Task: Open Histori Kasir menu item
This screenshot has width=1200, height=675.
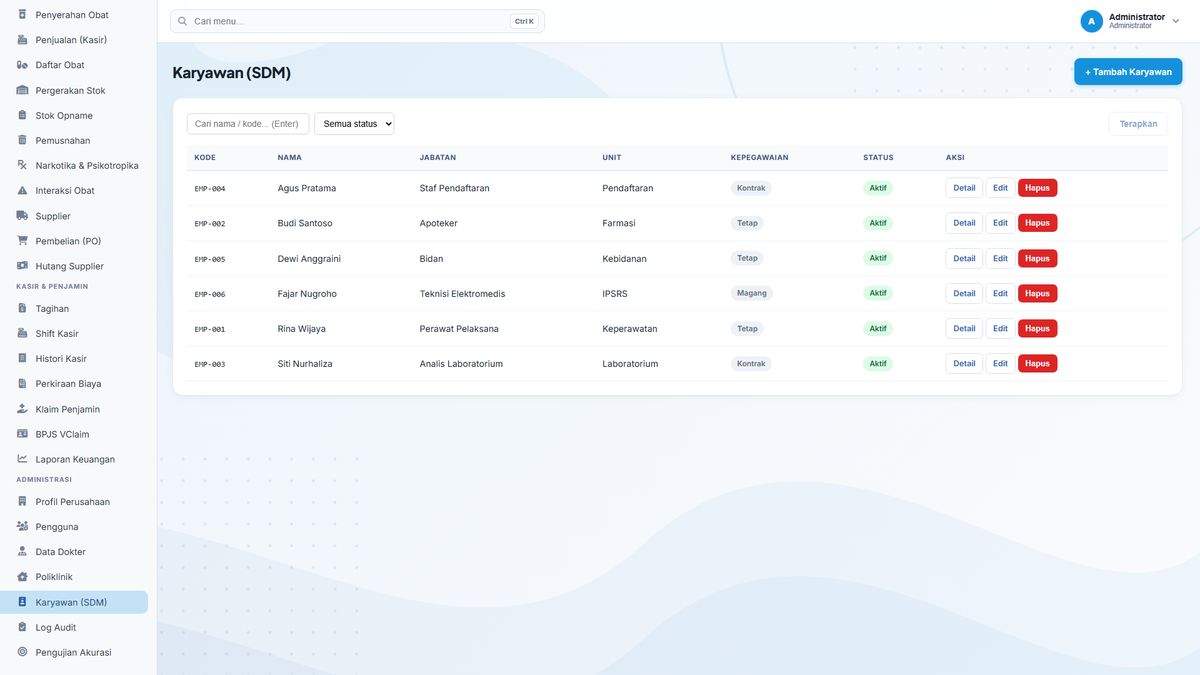Action: (x=74, y=359)
